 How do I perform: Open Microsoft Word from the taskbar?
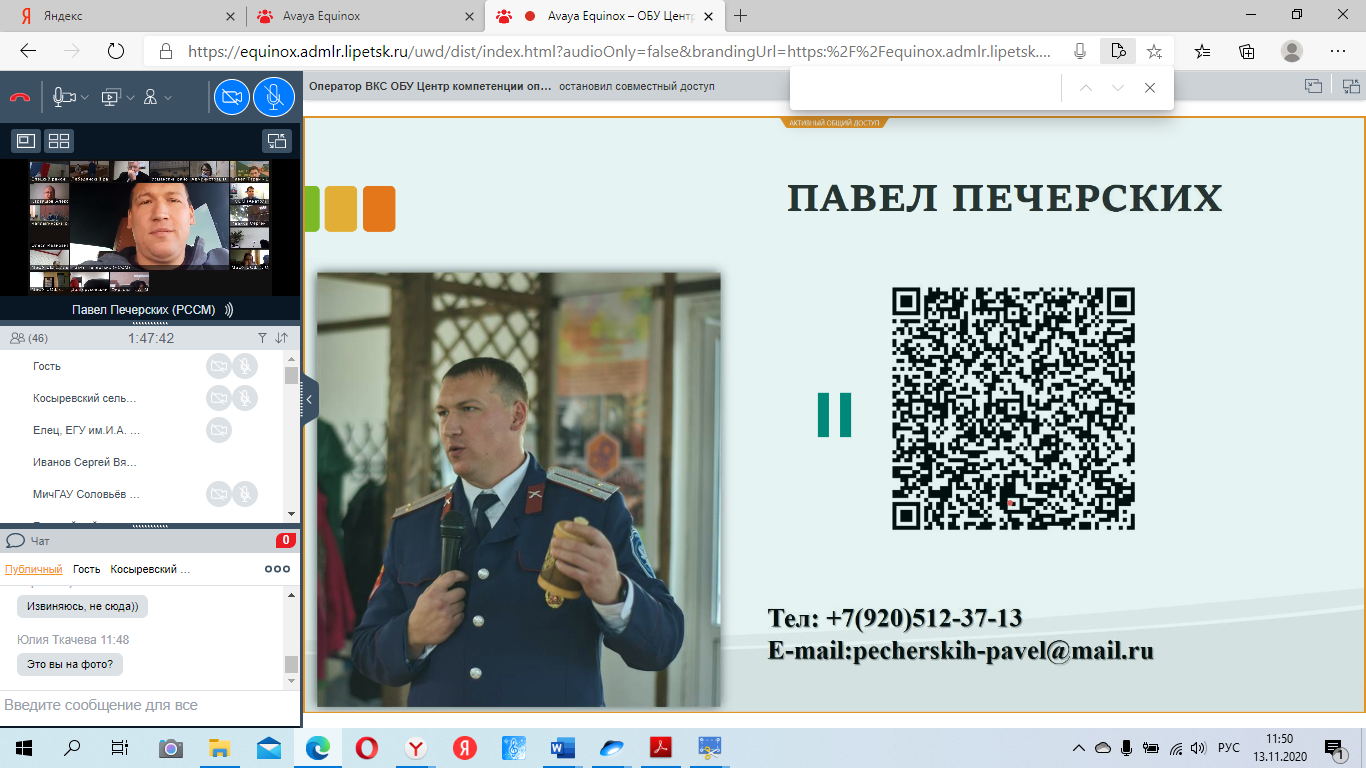[x=560, y=748]
